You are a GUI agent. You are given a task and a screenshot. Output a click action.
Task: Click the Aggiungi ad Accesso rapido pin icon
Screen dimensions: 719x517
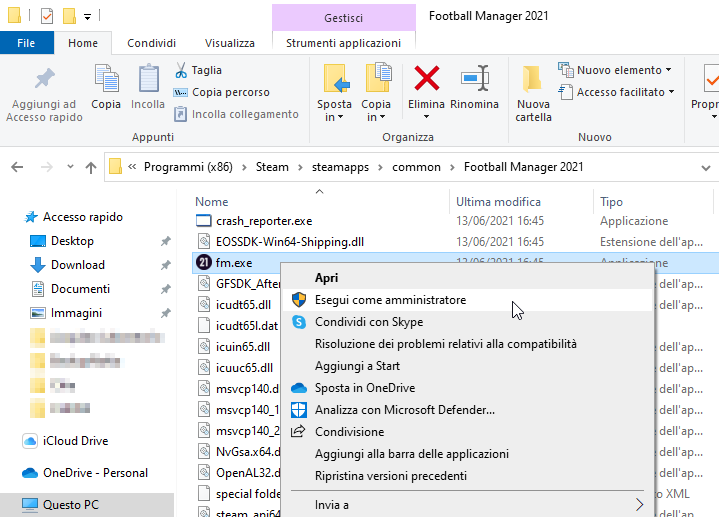tap(44, 78)
